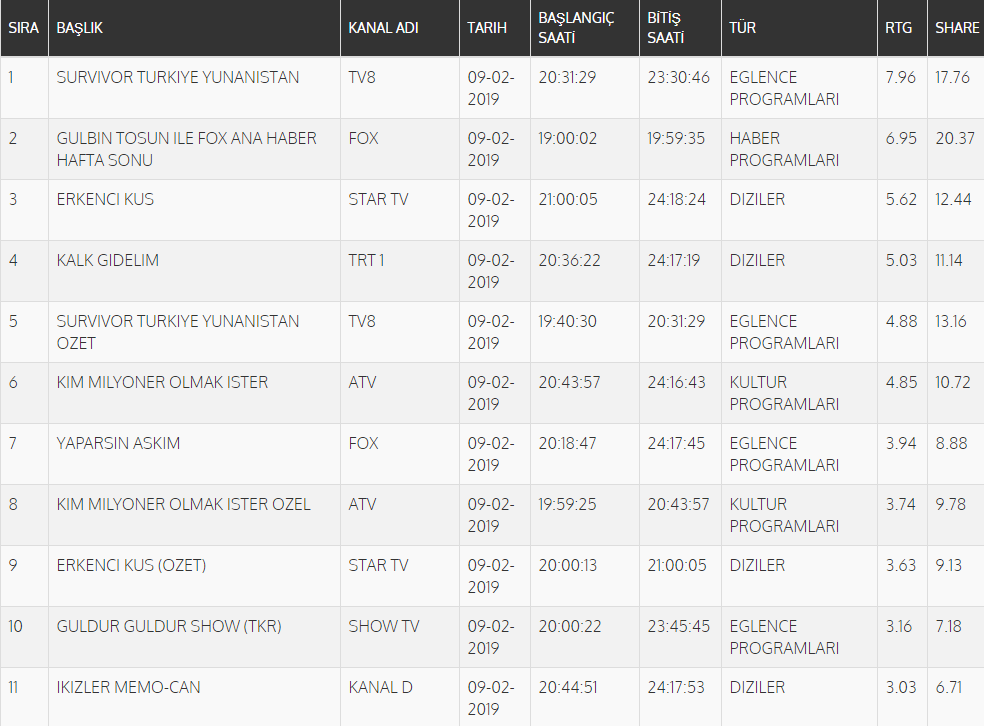984x726 pixels.
Task: Click the SHOW TV channel cell
Action: (384, 626)
